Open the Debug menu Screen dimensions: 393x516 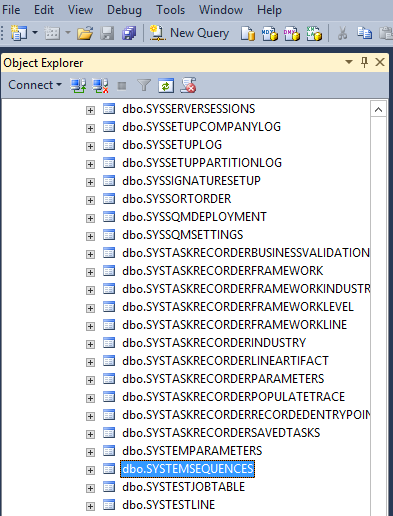coord(124,10)
